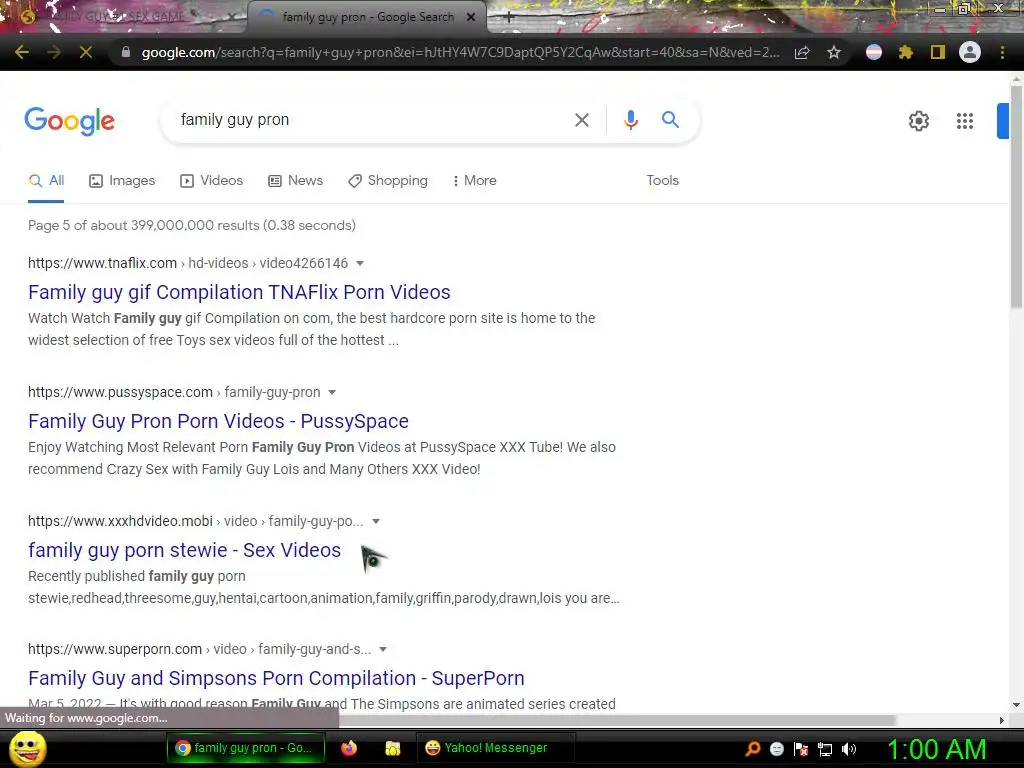Clear the search box with the X
1024x768 pixels.
581,120
